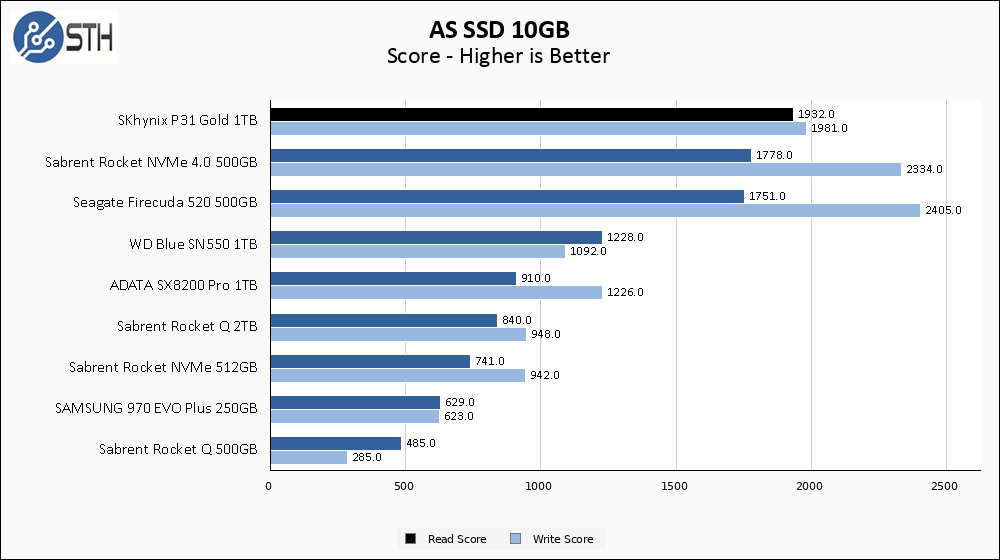This screenshot has height=560, width=1000.
Task: Click the x-axis label '0'
Action: [268, 486]
